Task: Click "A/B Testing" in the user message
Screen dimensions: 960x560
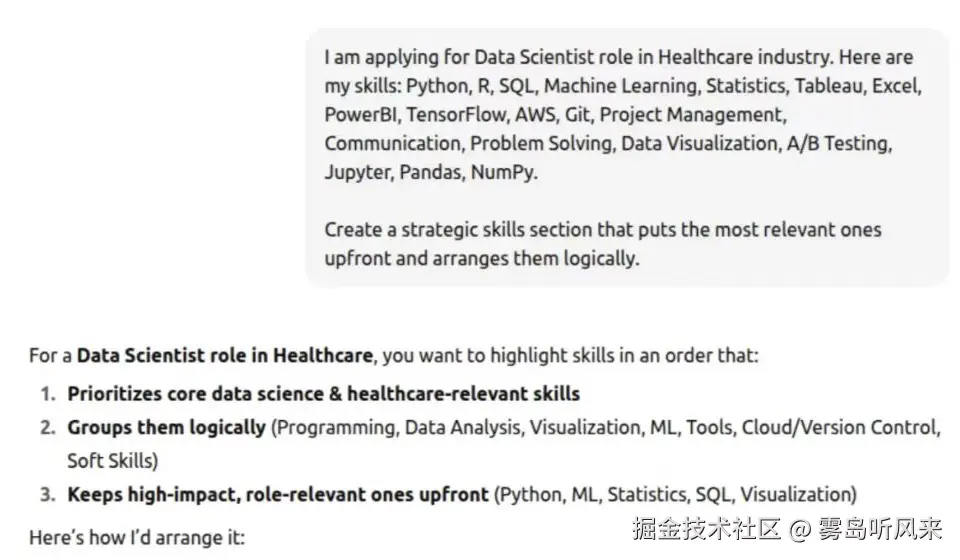Action: (x=838, y=143)
